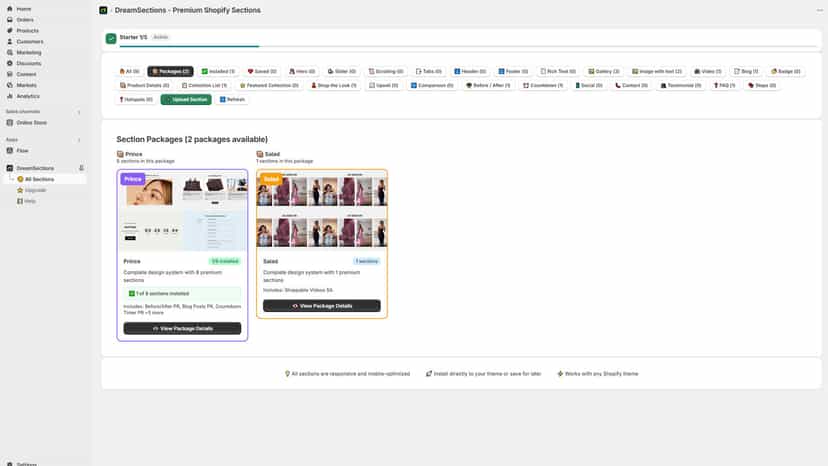Filter by Image with text sections

click(x=657, y=71)
